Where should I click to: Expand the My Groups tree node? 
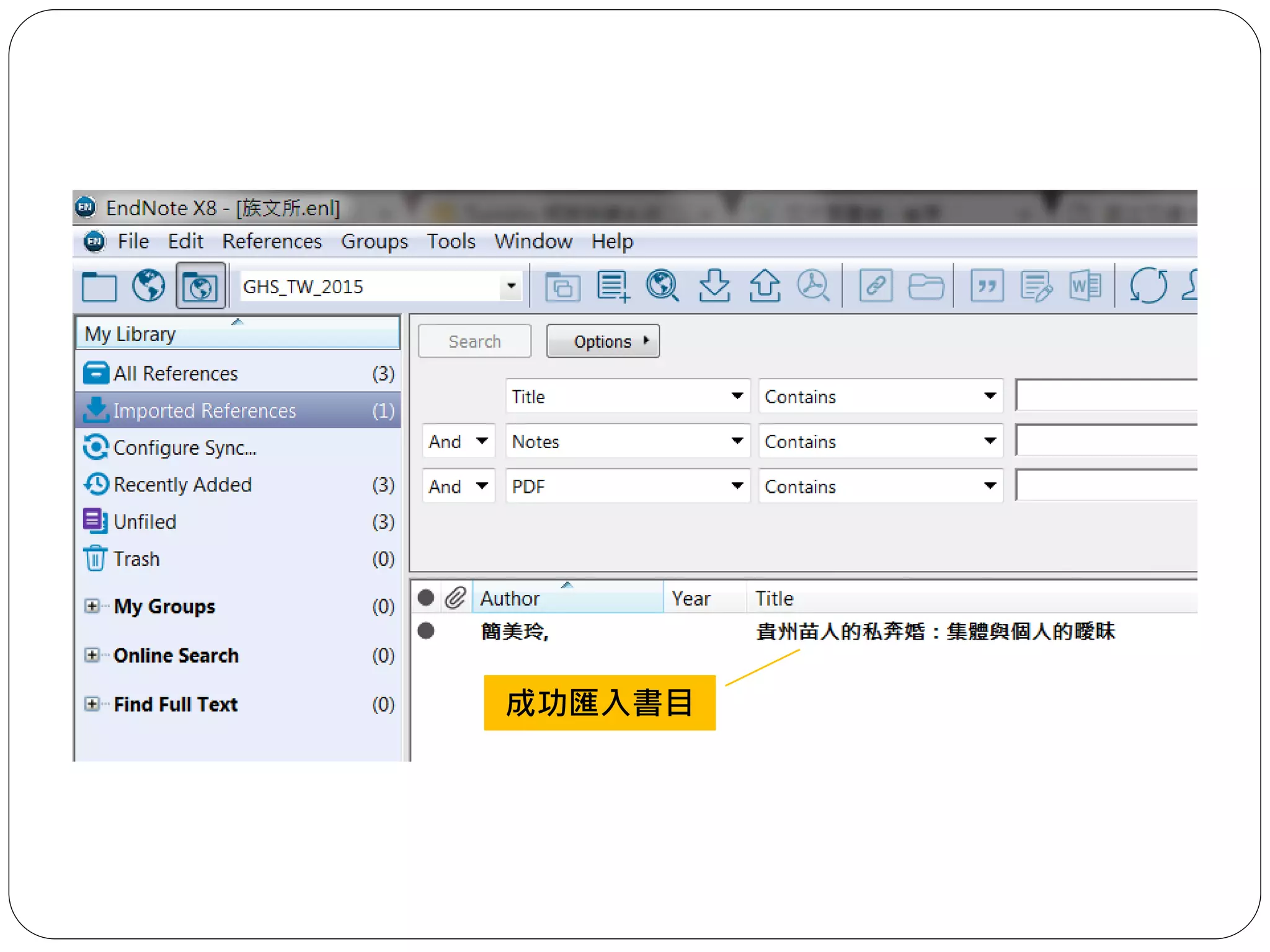point(92,606)
